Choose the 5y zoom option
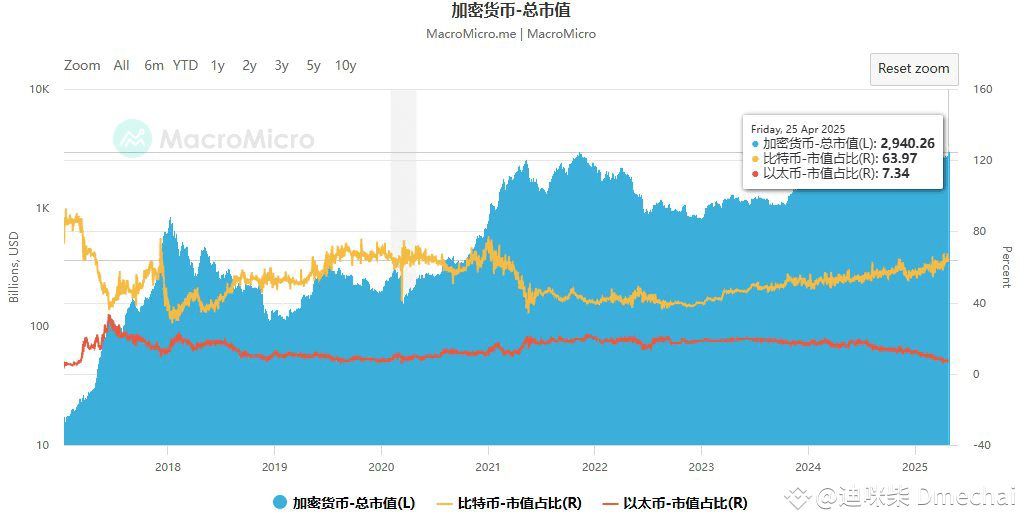This screenshot has width=1024, height=519. (313, 65)
